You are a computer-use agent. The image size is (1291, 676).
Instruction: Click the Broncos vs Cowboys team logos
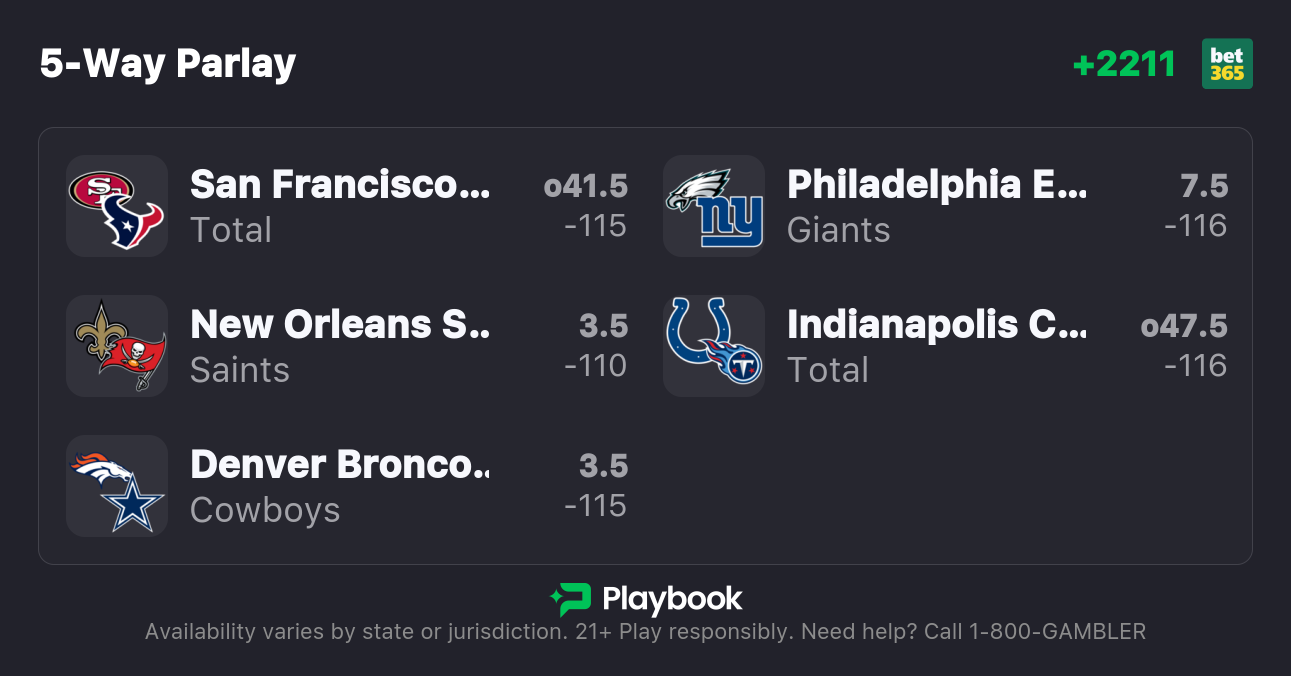117,486
